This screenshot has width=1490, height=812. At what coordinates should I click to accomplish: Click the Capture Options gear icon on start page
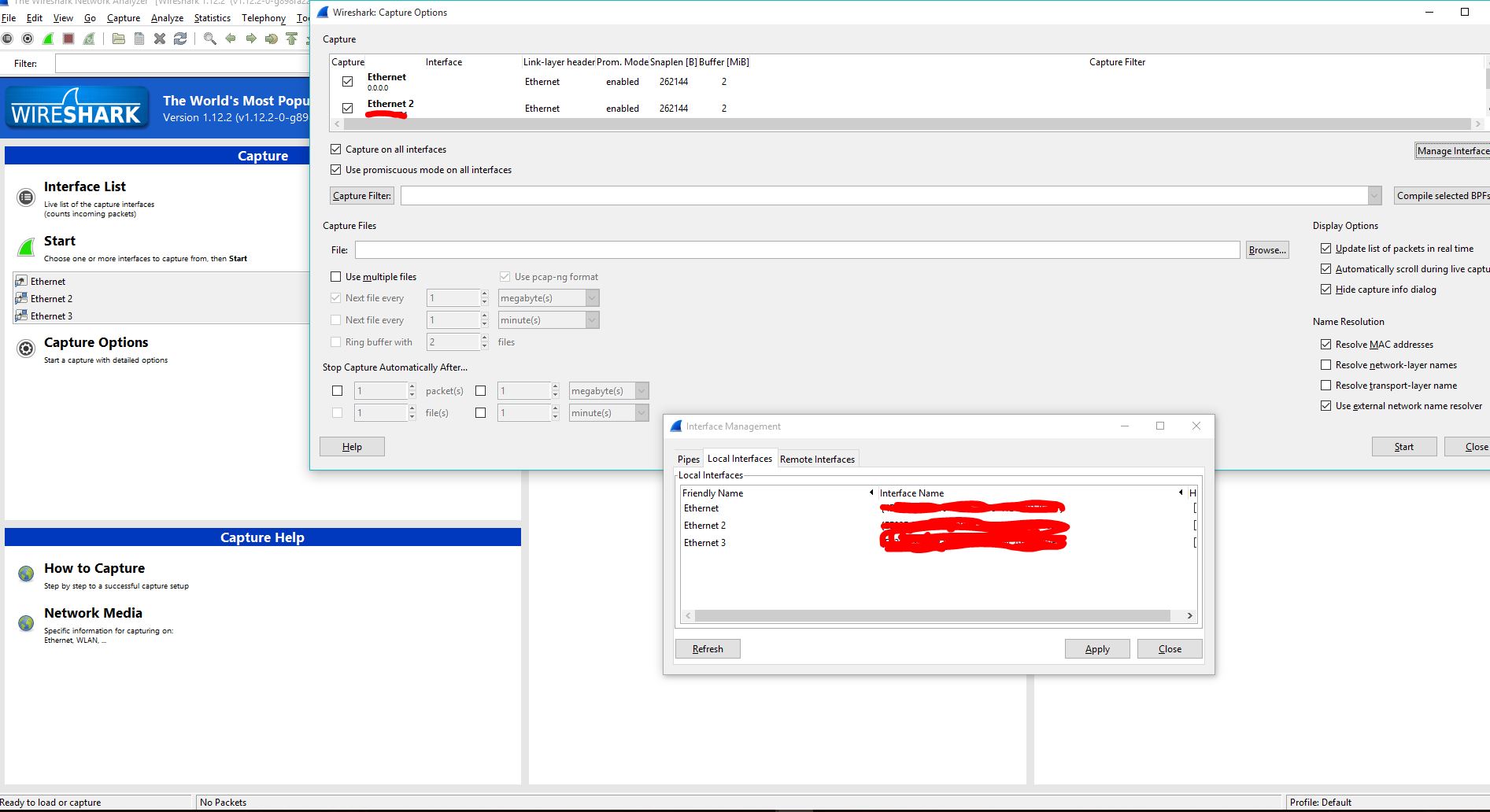26,349
